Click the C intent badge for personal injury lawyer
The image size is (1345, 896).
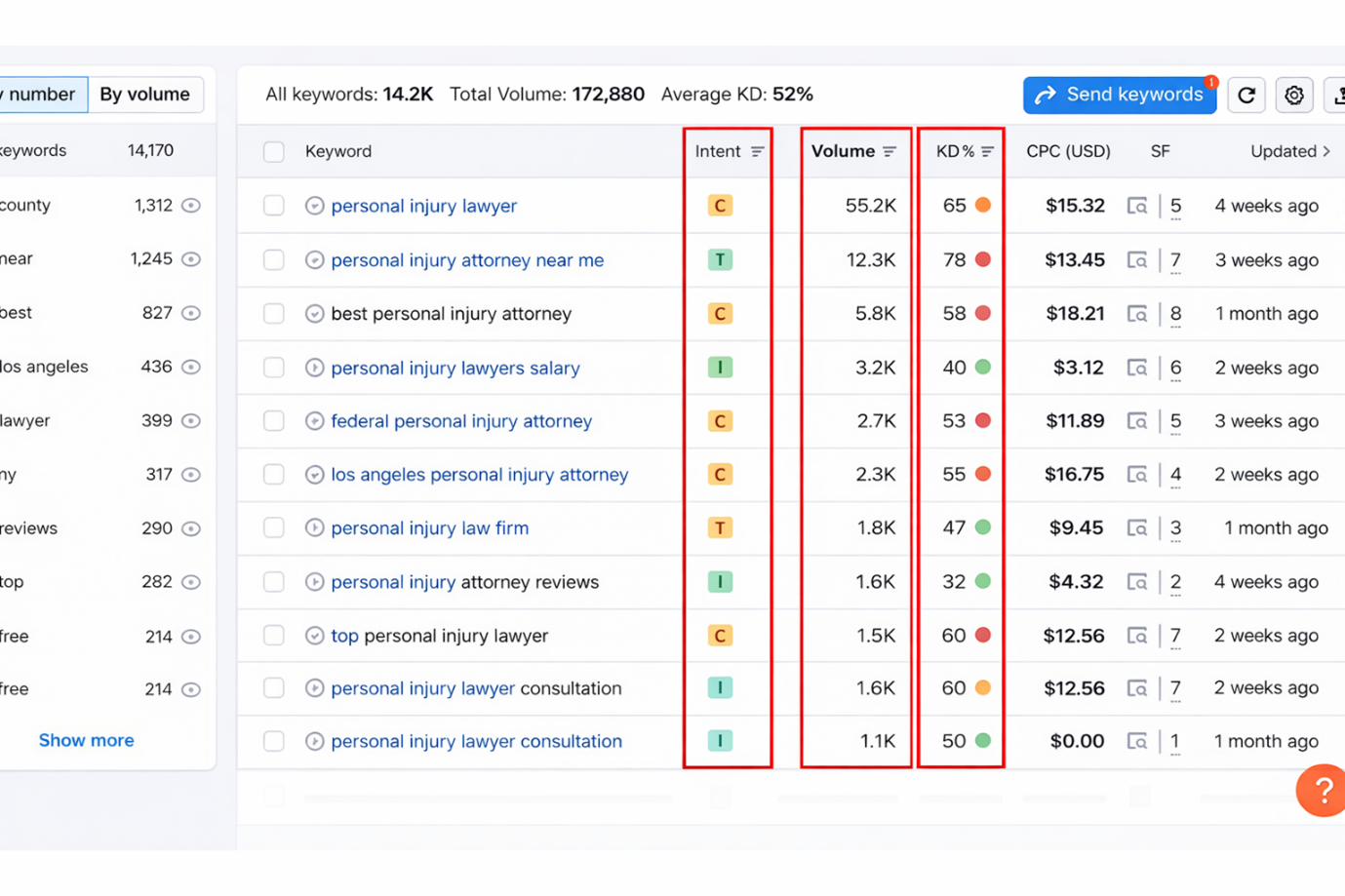tap(720, 206)
